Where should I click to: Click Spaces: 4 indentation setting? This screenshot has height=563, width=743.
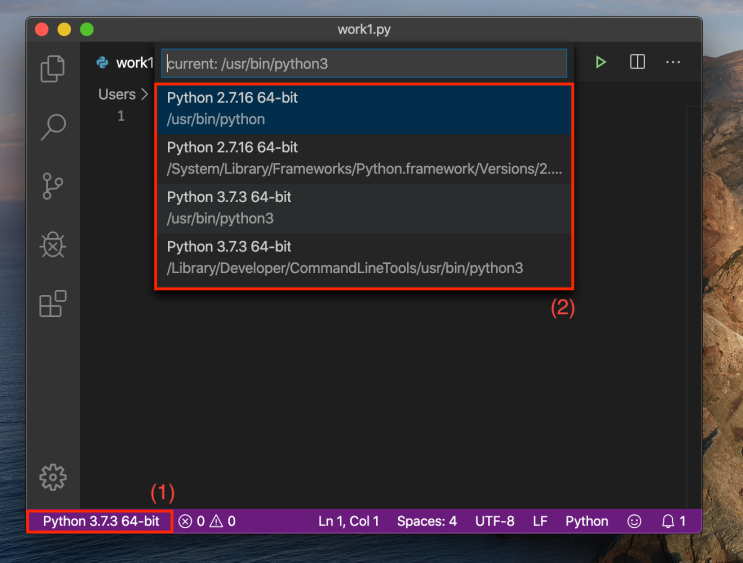tap(426, 521)
